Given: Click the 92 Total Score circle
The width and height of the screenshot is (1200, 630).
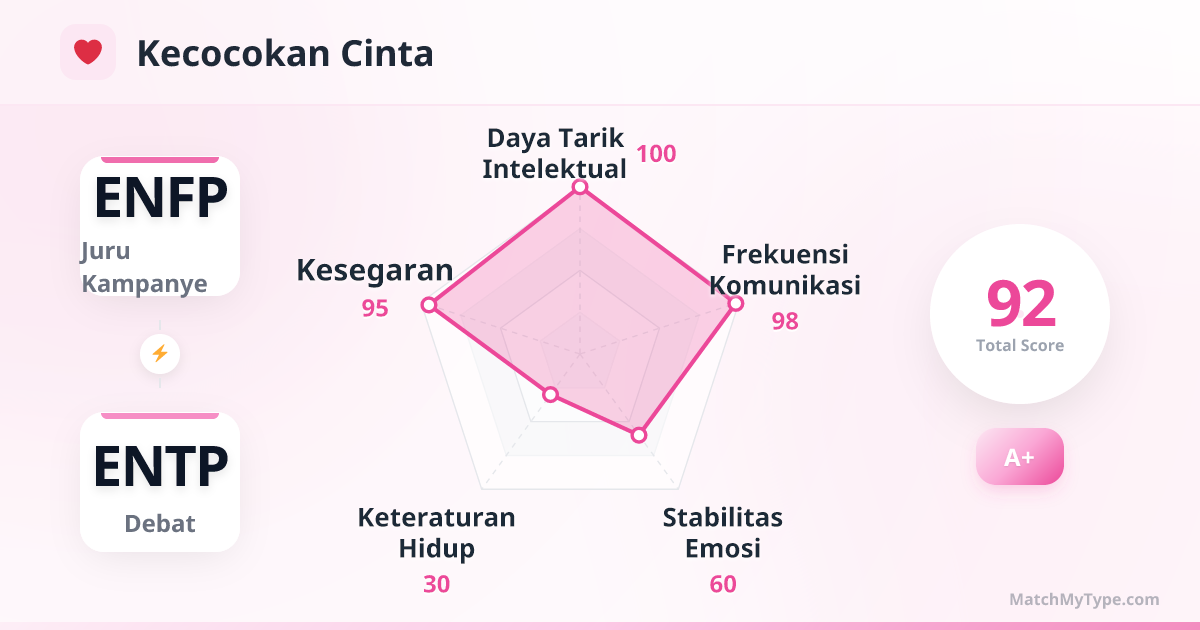Looking at the screenshot, I should point(1019,314).
